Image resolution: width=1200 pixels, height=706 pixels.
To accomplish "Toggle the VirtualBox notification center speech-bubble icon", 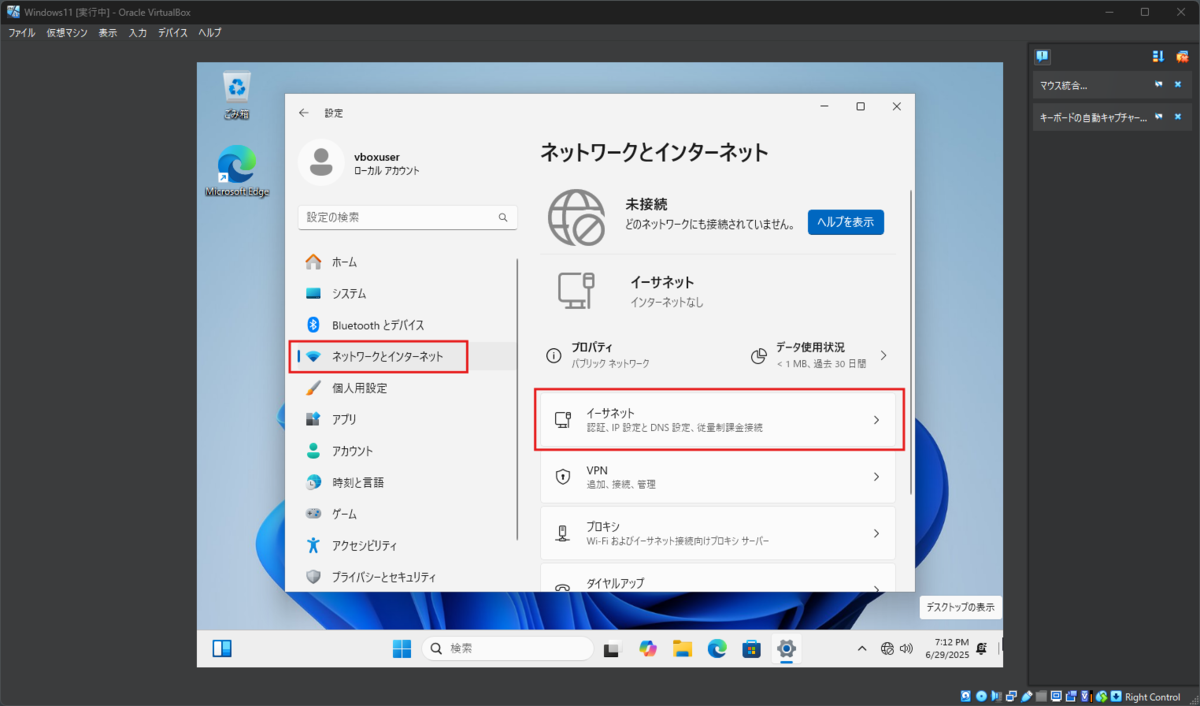I will click(x=1042, y=56).
